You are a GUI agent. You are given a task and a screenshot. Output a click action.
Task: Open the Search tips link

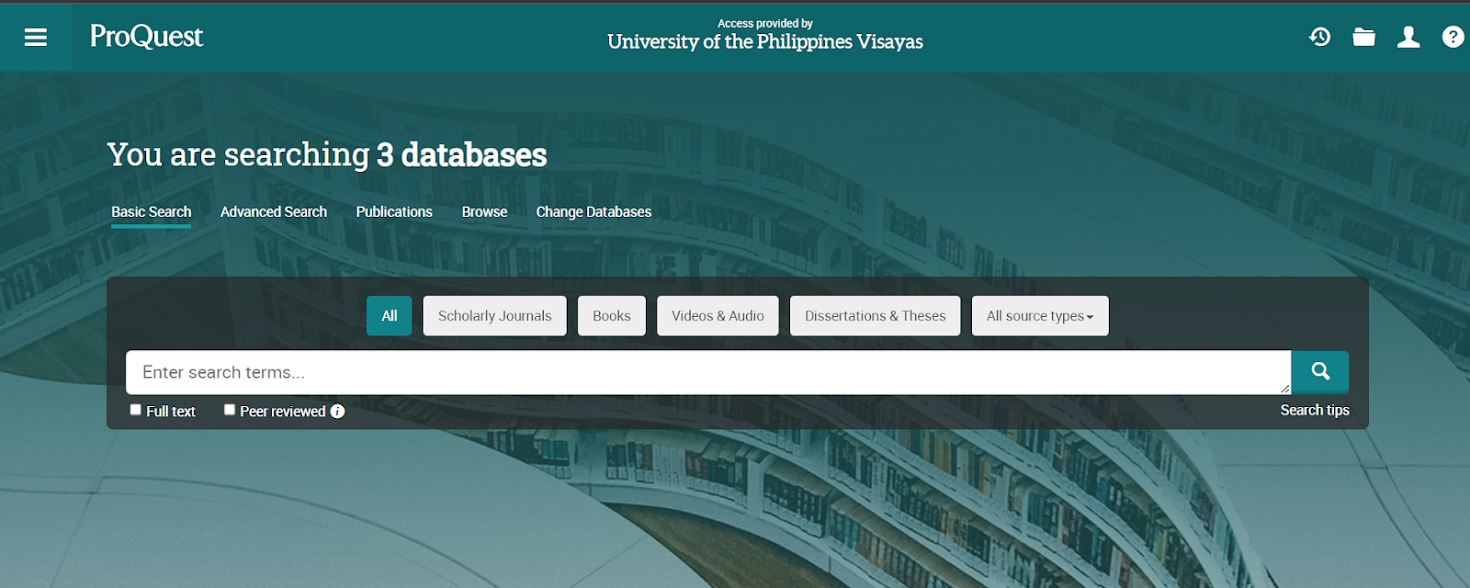[1315, 410]
